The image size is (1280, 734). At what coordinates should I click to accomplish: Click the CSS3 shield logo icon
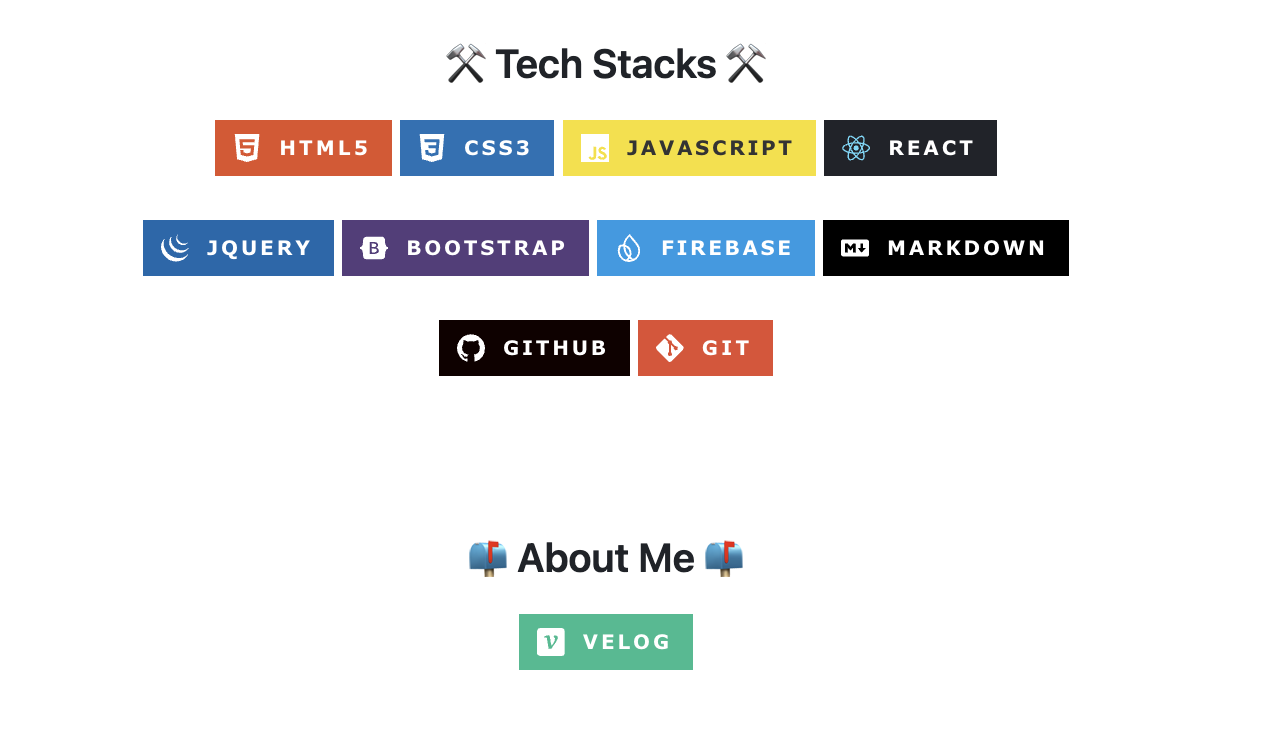(x=432, y=148)
